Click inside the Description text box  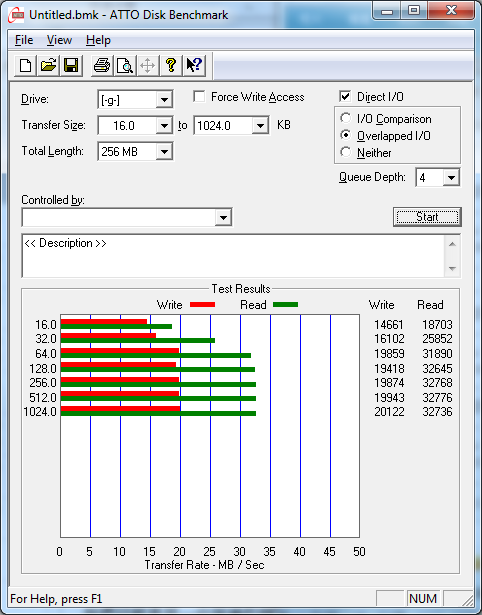coord(233,256)
